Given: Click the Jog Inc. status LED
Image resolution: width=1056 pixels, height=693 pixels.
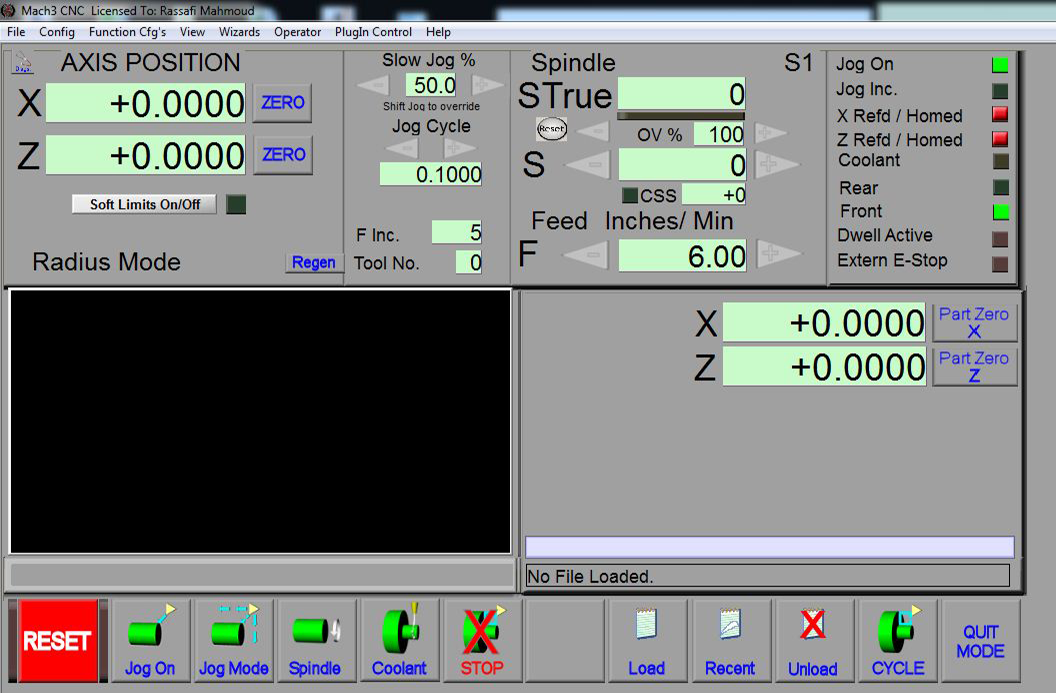Looking at the screenshot, I should [x=1000, y=90].
